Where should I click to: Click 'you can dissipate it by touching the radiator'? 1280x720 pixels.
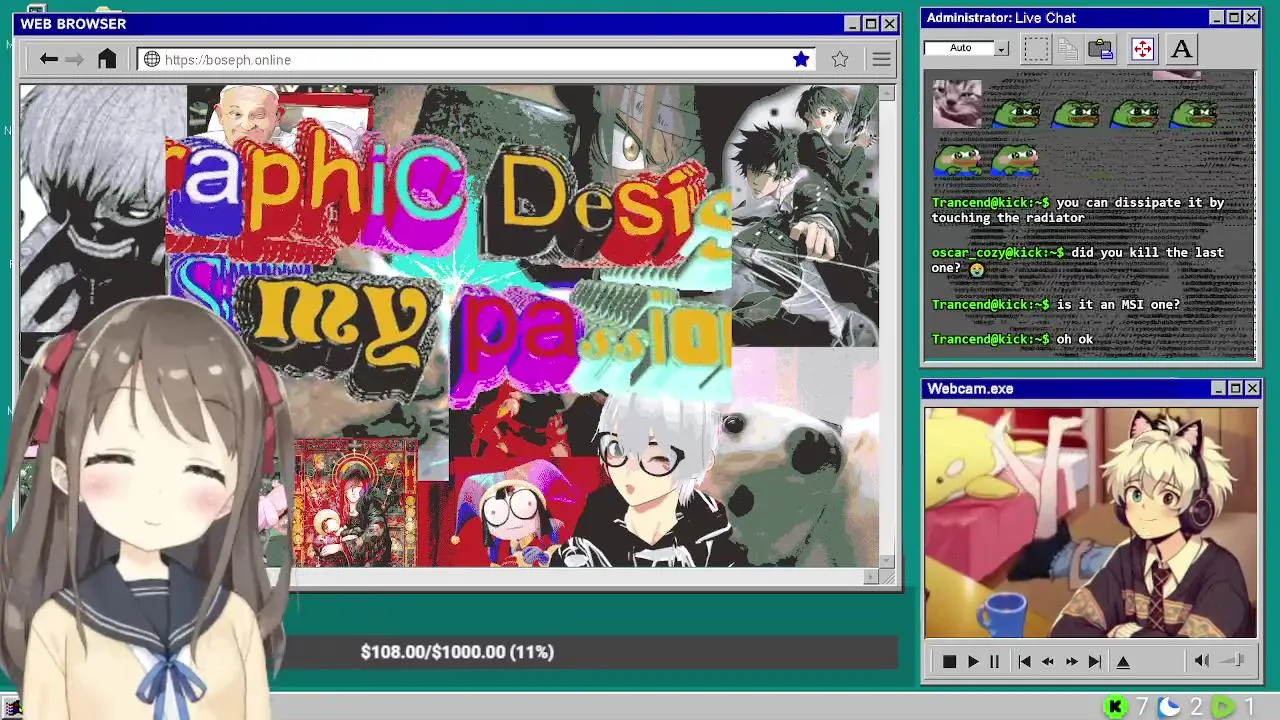1078,210
